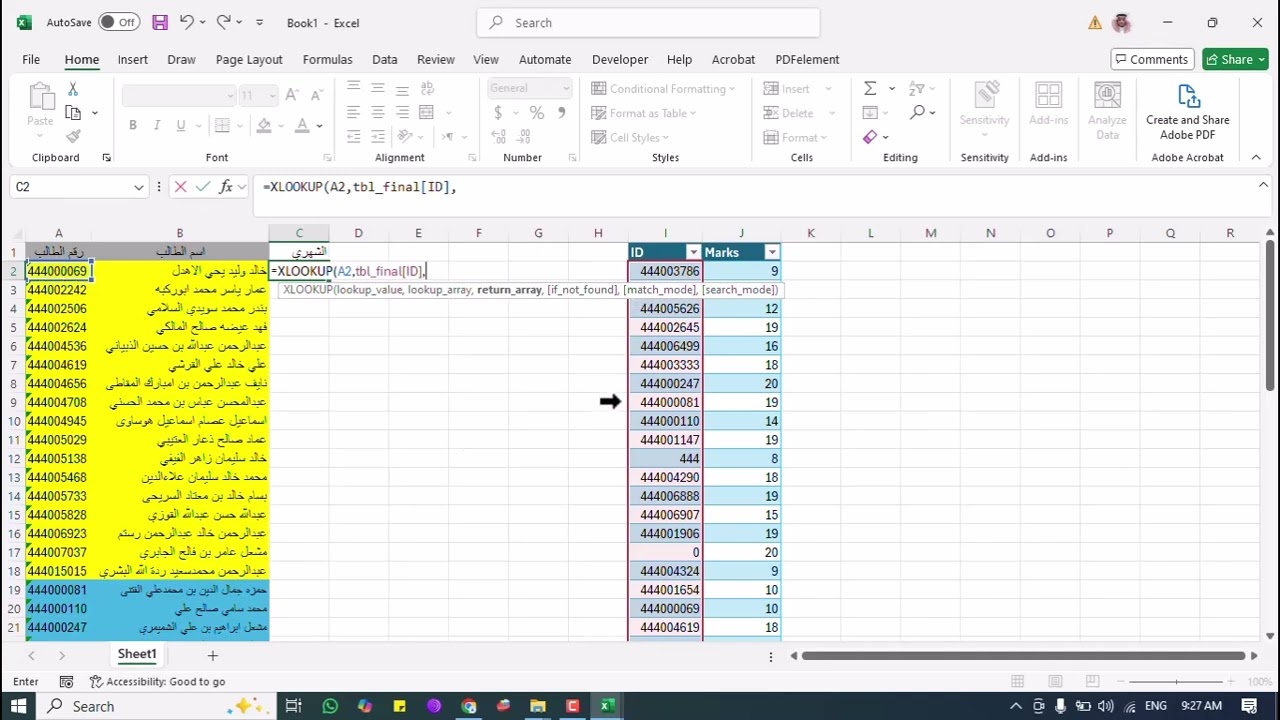Switch to the Data tab
The image size is (1280, 720).
coord(385,59)
